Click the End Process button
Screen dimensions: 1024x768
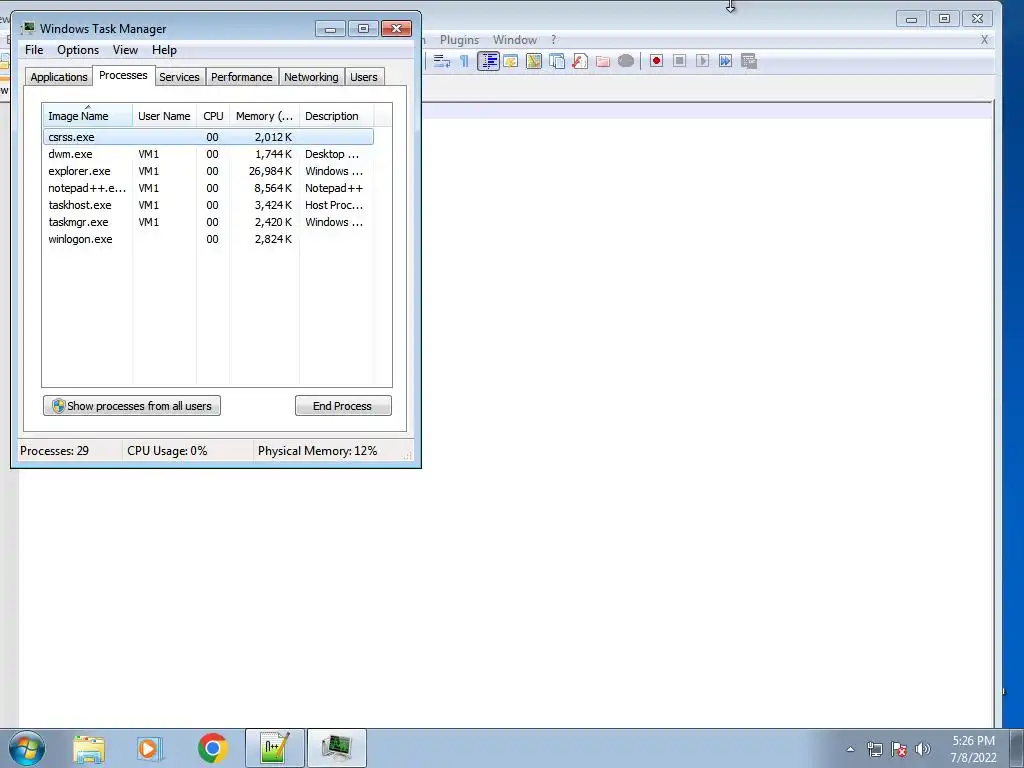point(343,406)
